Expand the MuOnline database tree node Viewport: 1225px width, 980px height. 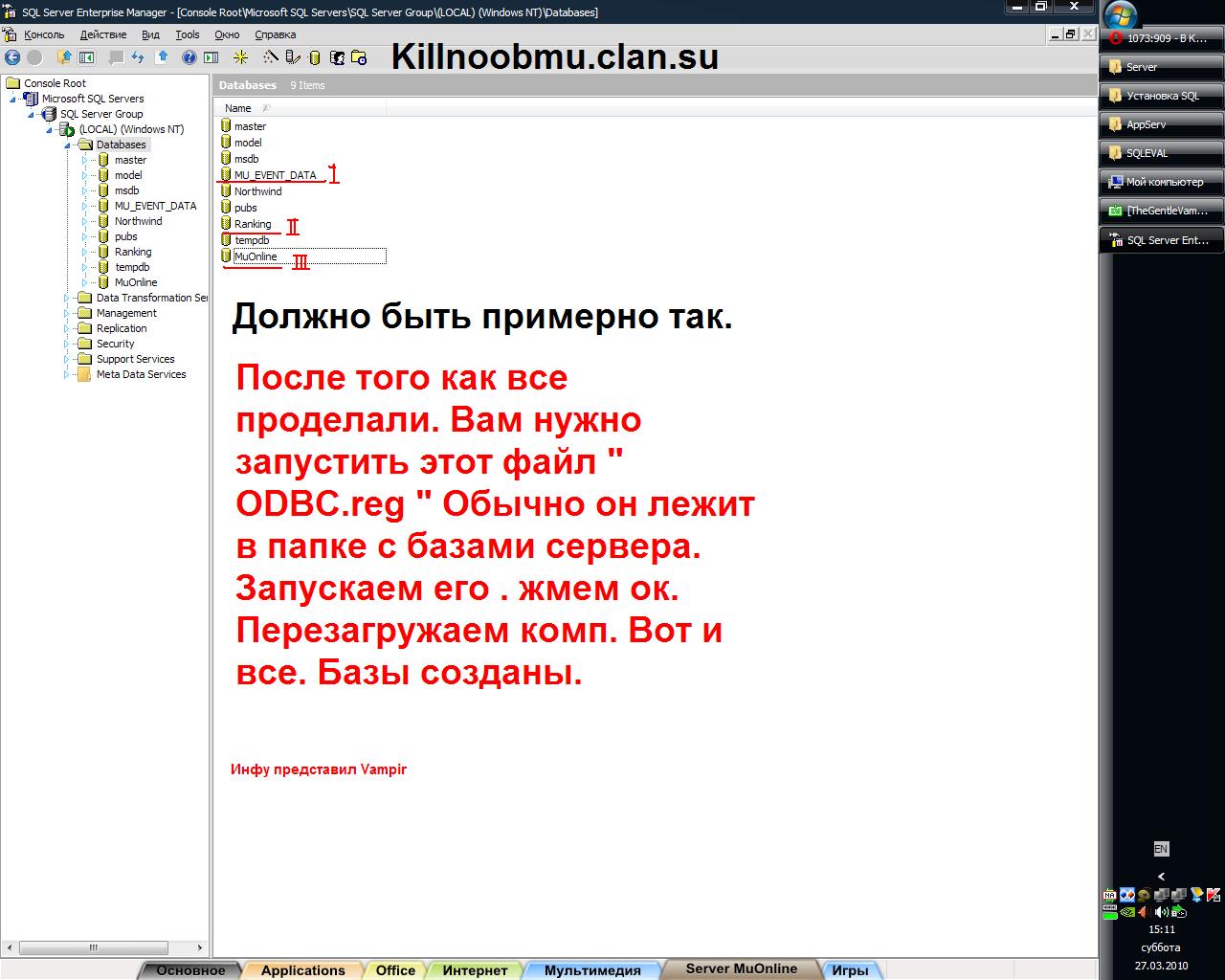click(84, 282)
